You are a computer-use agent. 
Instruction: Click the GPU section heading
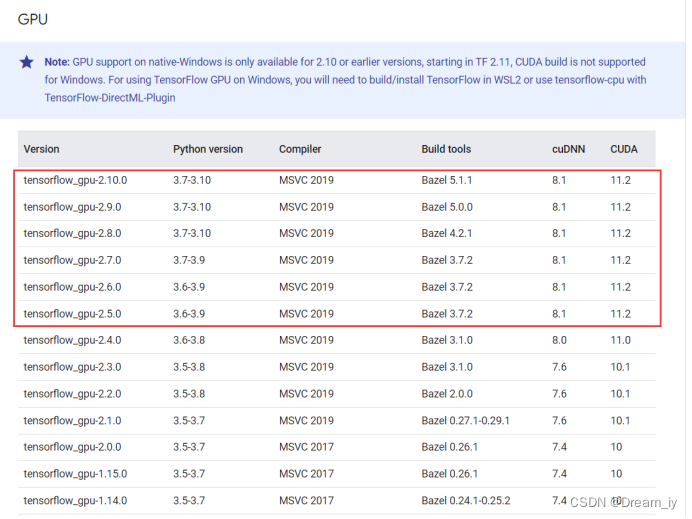33,19
